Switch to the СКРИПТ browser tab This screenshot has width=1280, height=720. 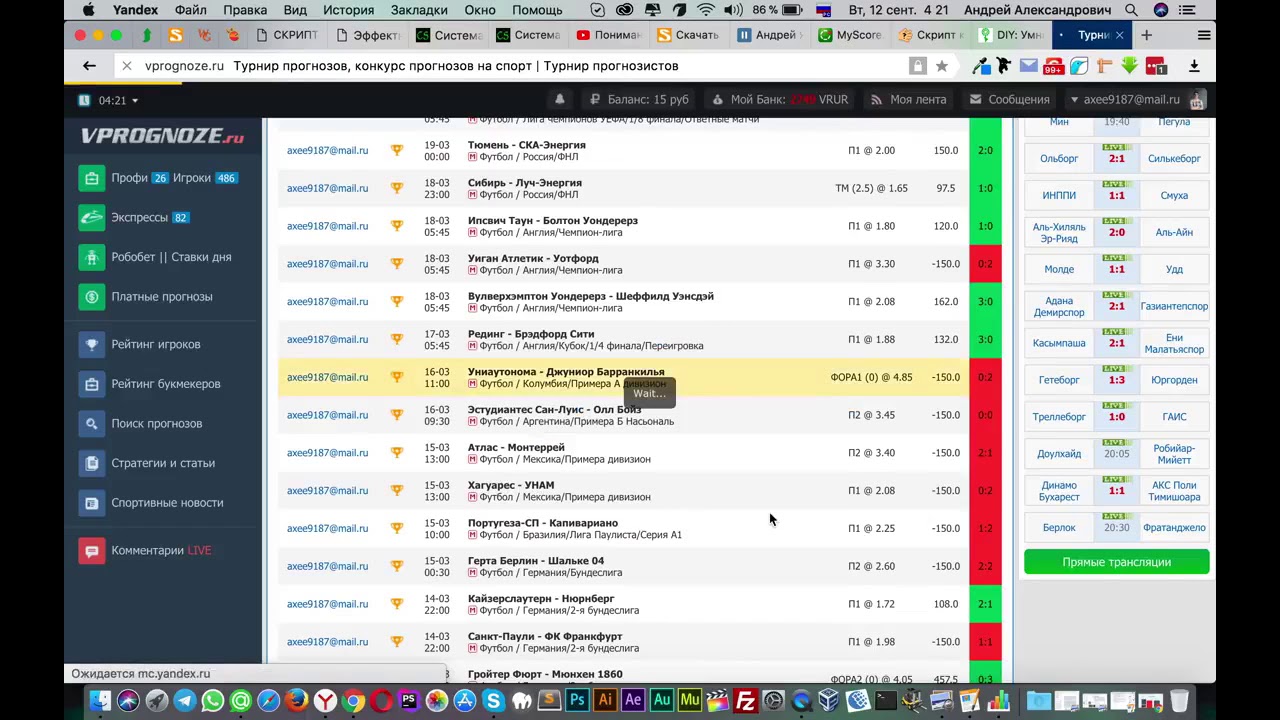tap(286, 35)
